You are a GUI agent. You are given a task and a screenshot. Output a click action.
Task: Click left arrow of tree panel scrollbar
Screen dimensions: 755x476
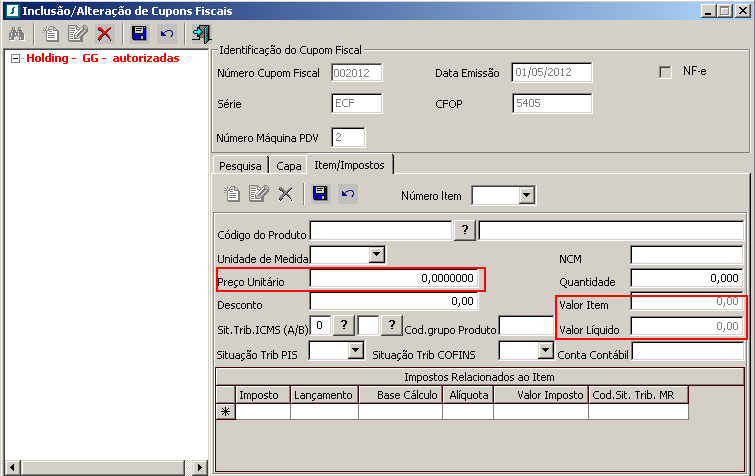(13, 467)
